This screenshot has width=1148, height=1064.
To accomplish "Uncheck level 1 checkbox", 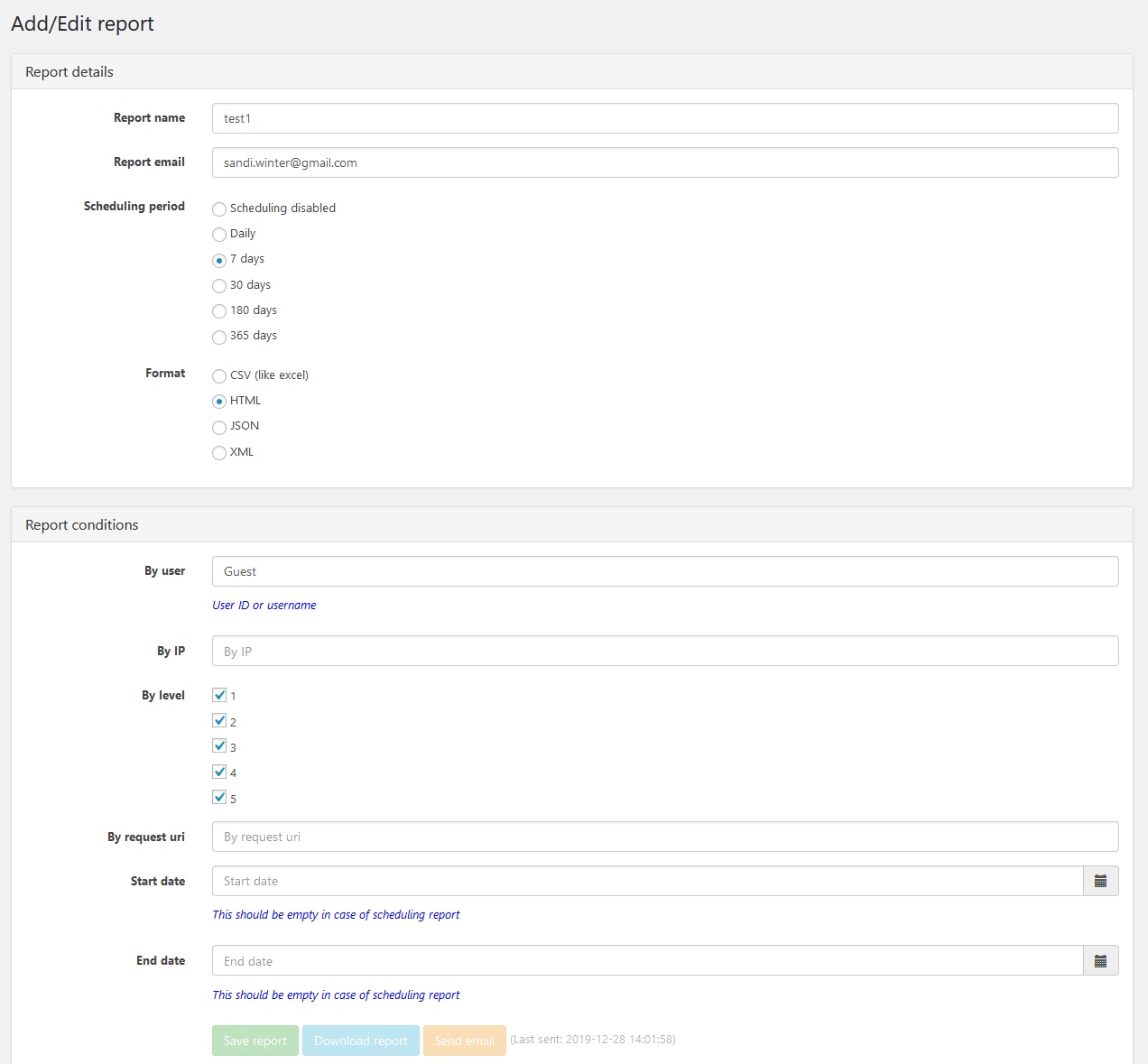I will click(219, 695).
